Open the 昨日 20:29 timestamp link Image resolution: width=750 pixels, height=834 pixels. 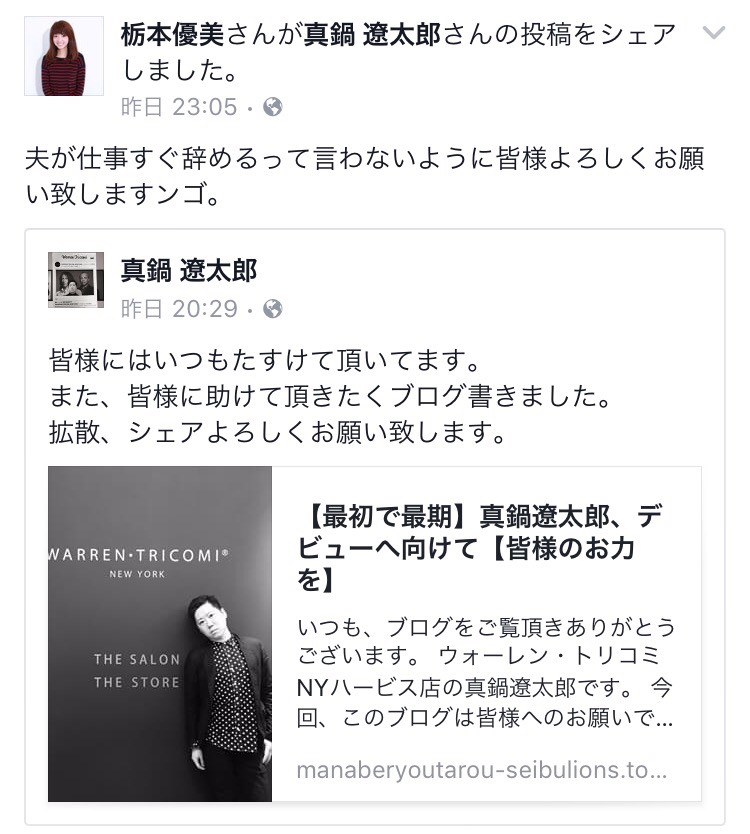point(179,309)
